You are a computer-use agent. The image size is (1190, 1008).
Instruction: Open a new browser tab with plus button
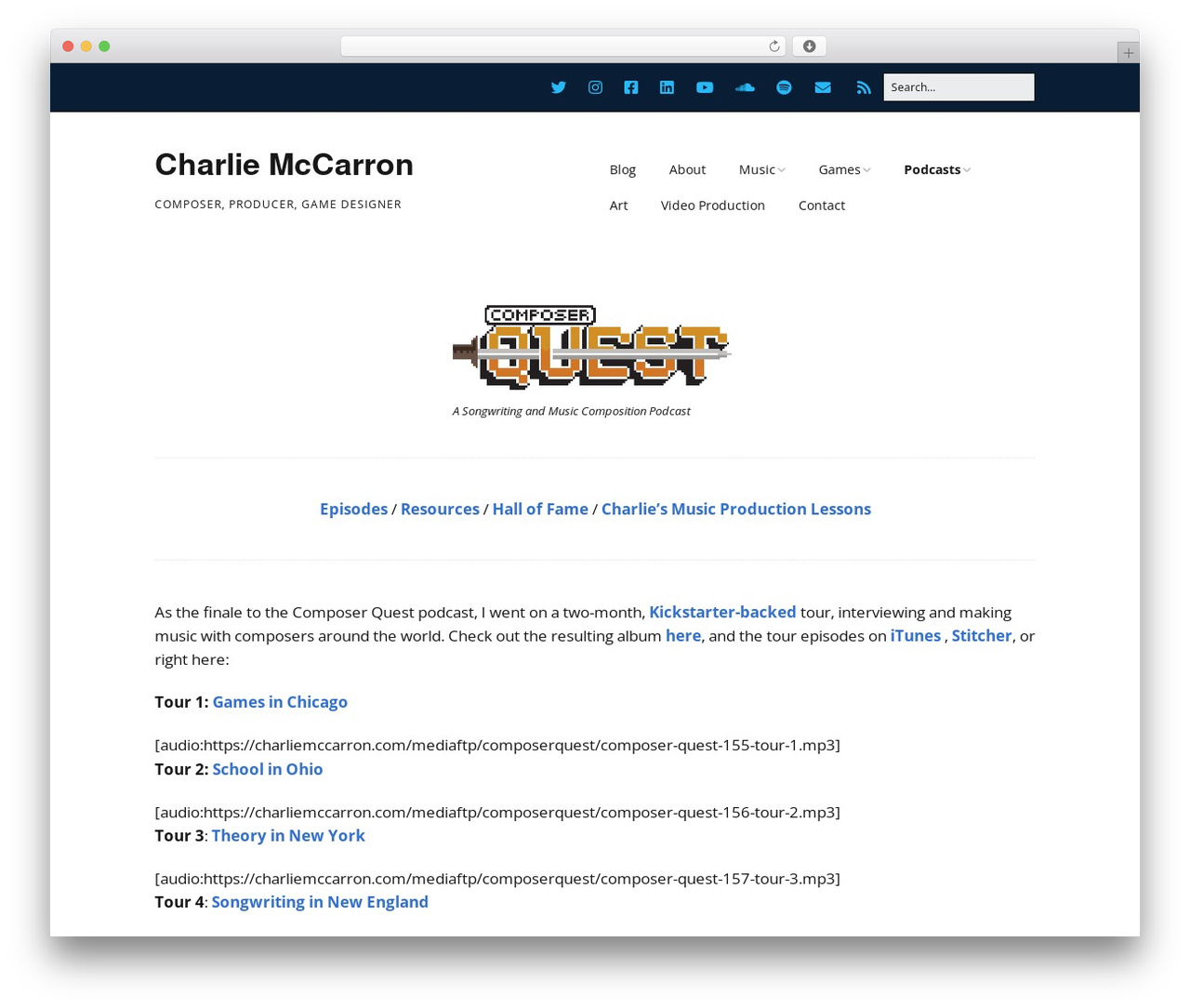click(1128, 53)
